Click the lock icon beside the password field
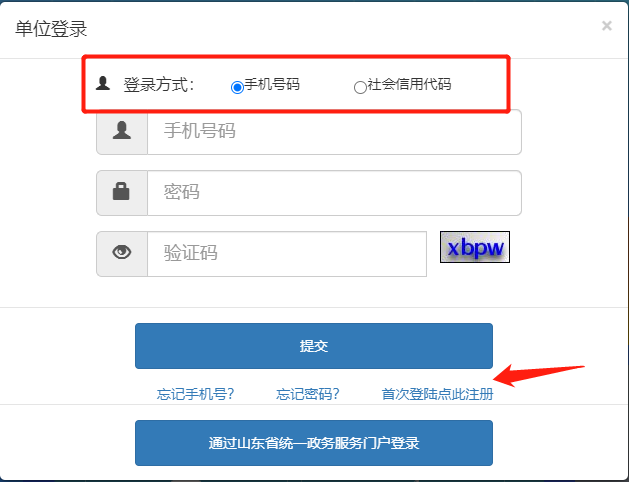 (x=122, y=192)
